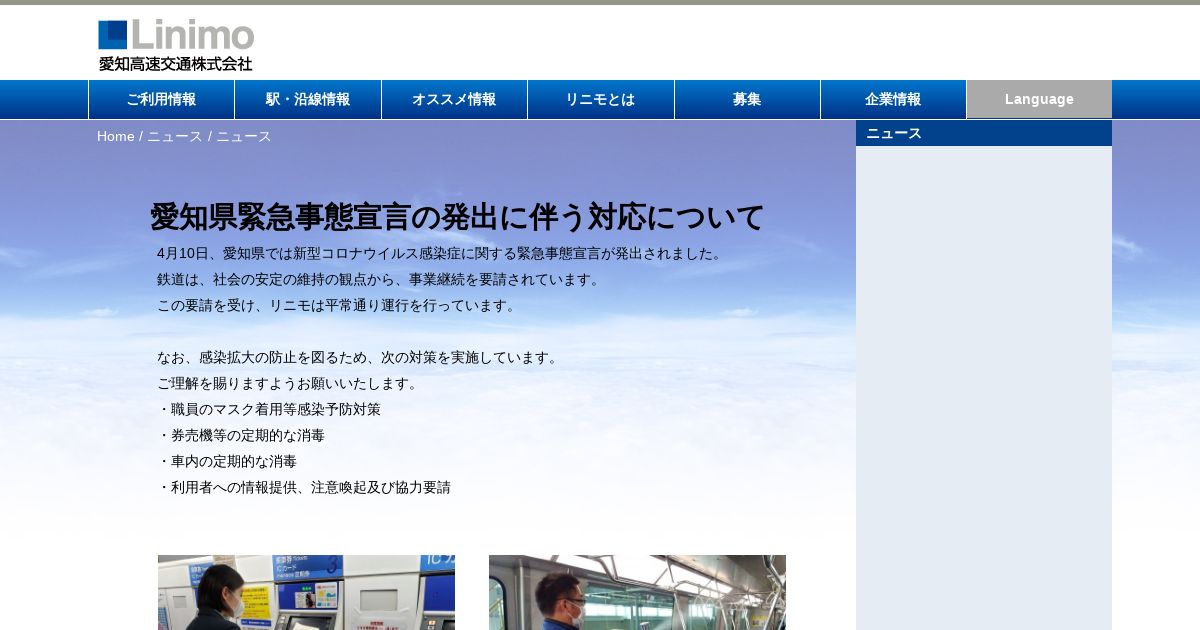Click the first ニュース breadcrumb link
The height and width of the screenshot is (630, 1200).
(x=175, y=136)
